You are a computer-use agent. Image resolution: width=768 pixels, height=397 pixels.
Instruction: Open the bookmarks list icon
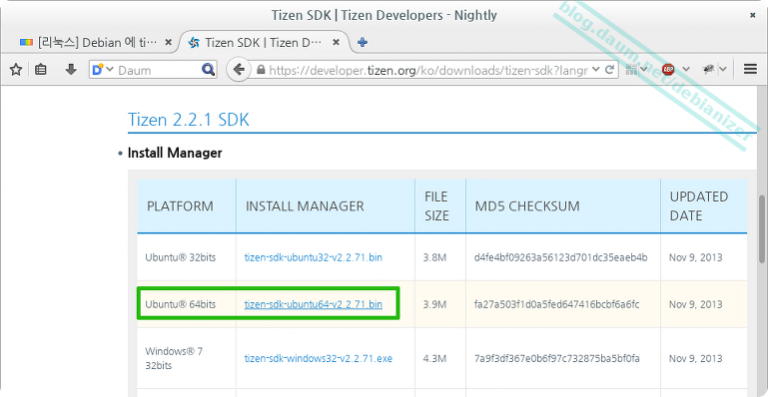click(x=41, y=70)
